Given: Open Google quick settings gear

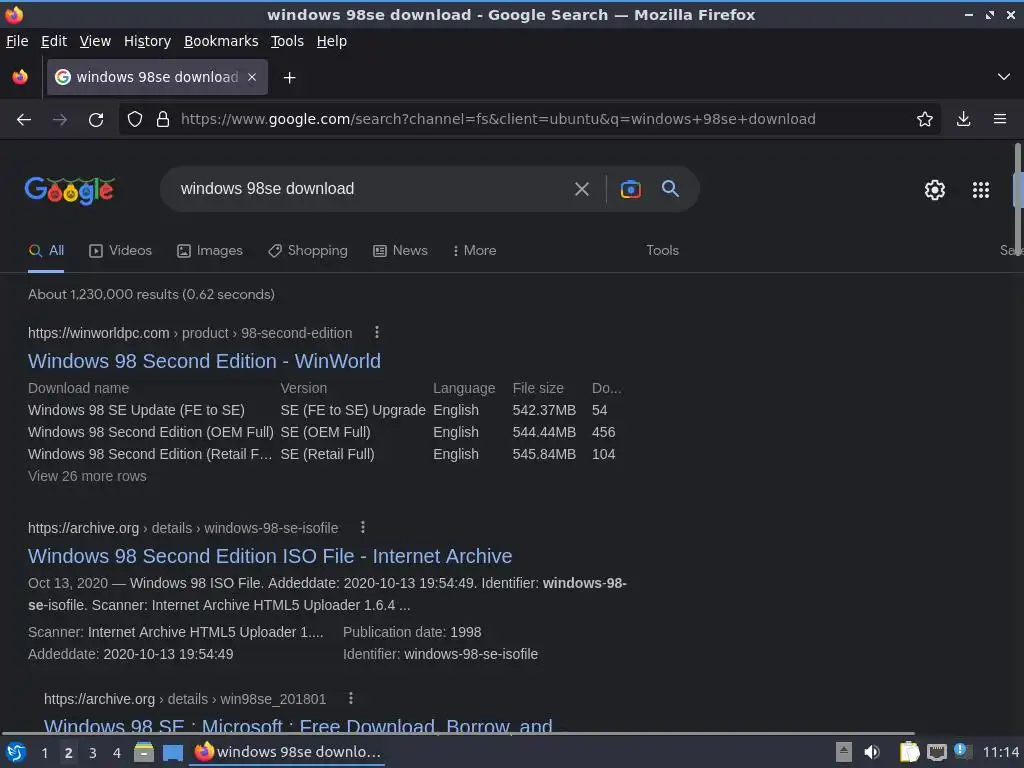Looking at the screenshot, I should point(935,190).
